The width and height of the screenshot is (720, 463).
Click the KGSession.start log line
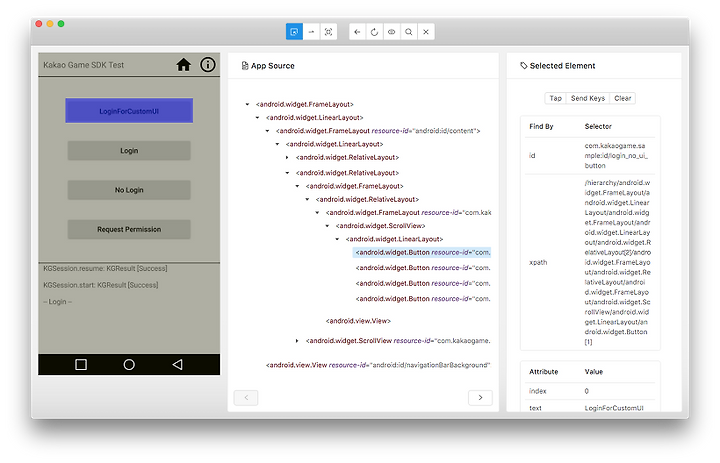(101, 285)
